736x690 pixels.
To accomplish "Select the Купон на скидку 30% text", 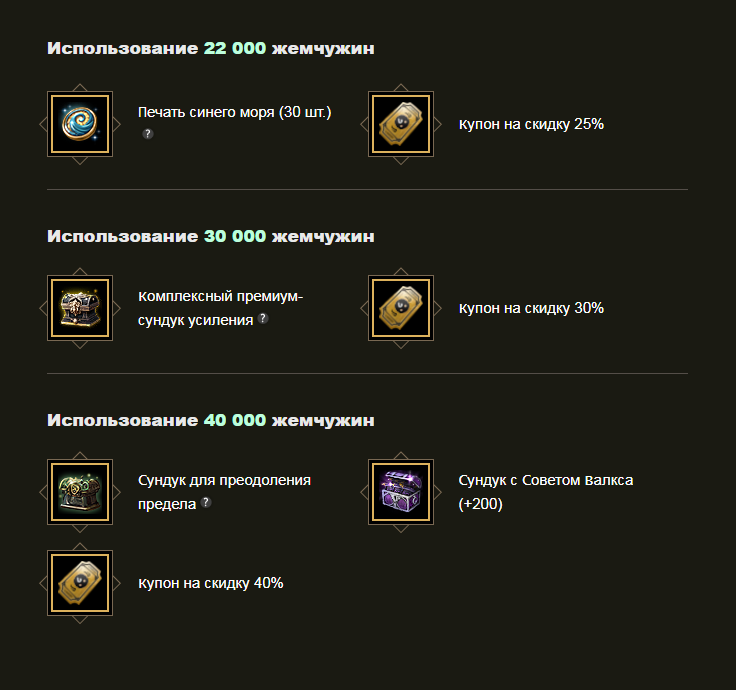I will (531, 308).
